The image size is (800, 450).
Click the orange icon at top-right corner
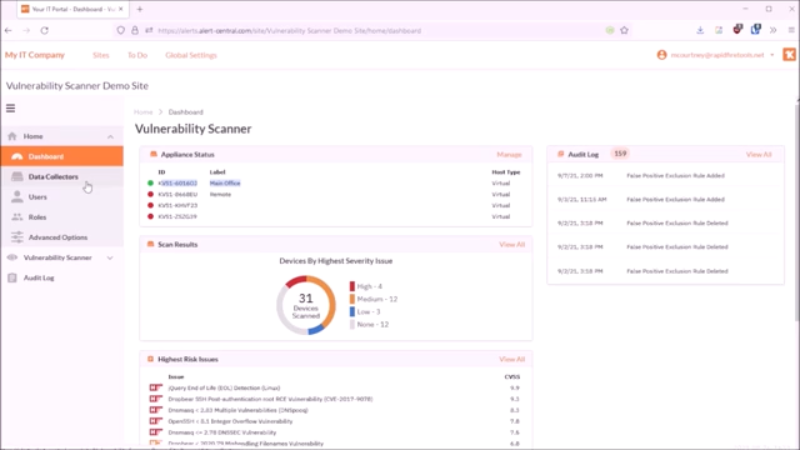pyautogui.click(x=789, y=55)
